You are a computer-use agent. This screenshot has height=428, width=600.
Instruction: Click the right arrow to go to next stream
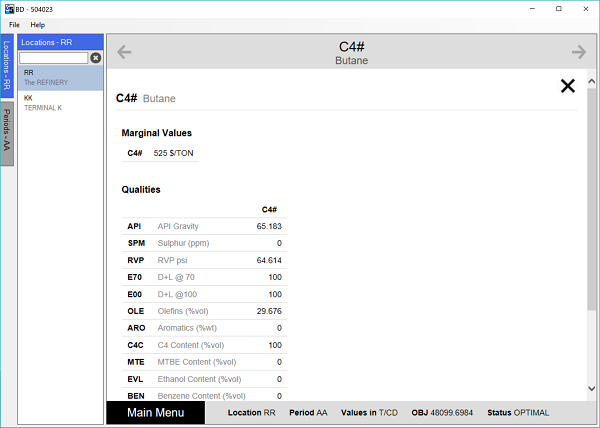(x=578, y=52)
